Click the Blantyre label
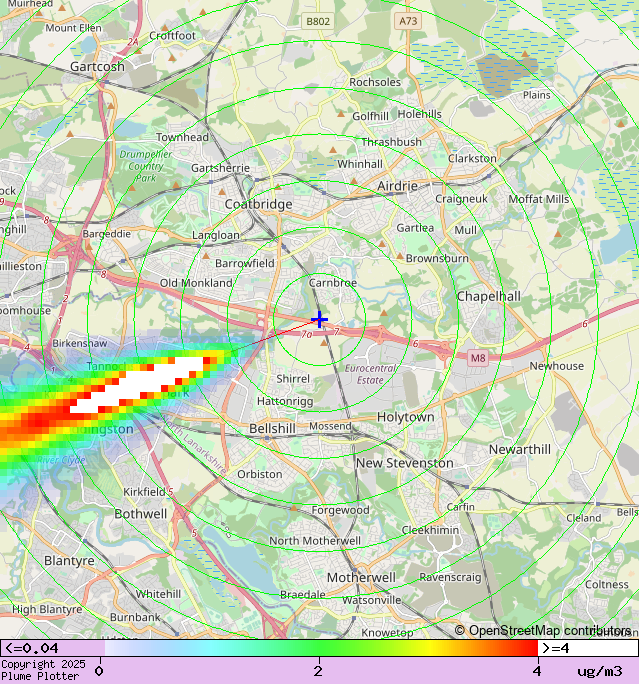Image resolution: width=639 pixels, height=684 pixels. (69, 561)
